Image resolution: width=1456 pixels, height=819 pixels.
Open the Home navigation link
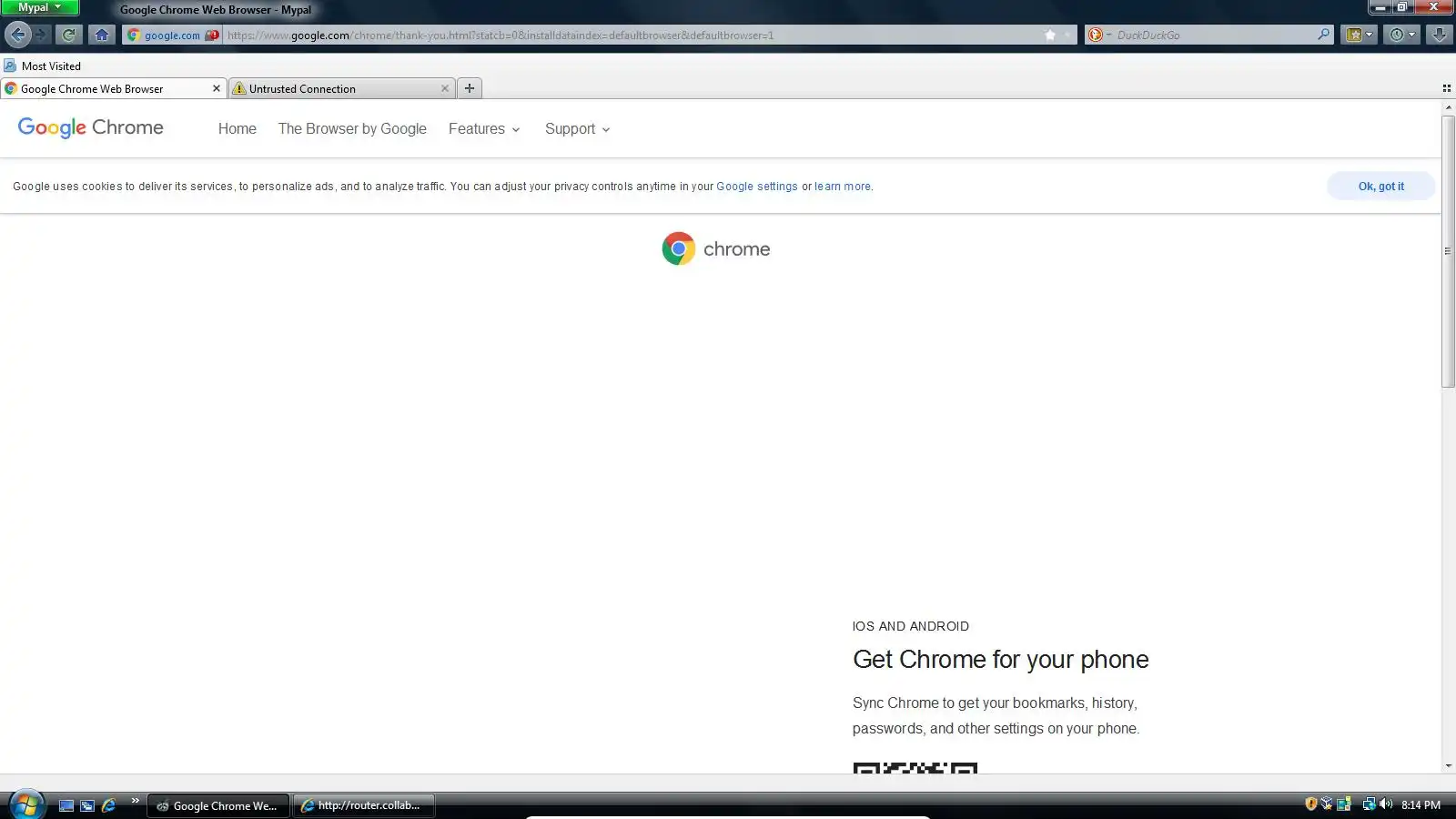238,128
